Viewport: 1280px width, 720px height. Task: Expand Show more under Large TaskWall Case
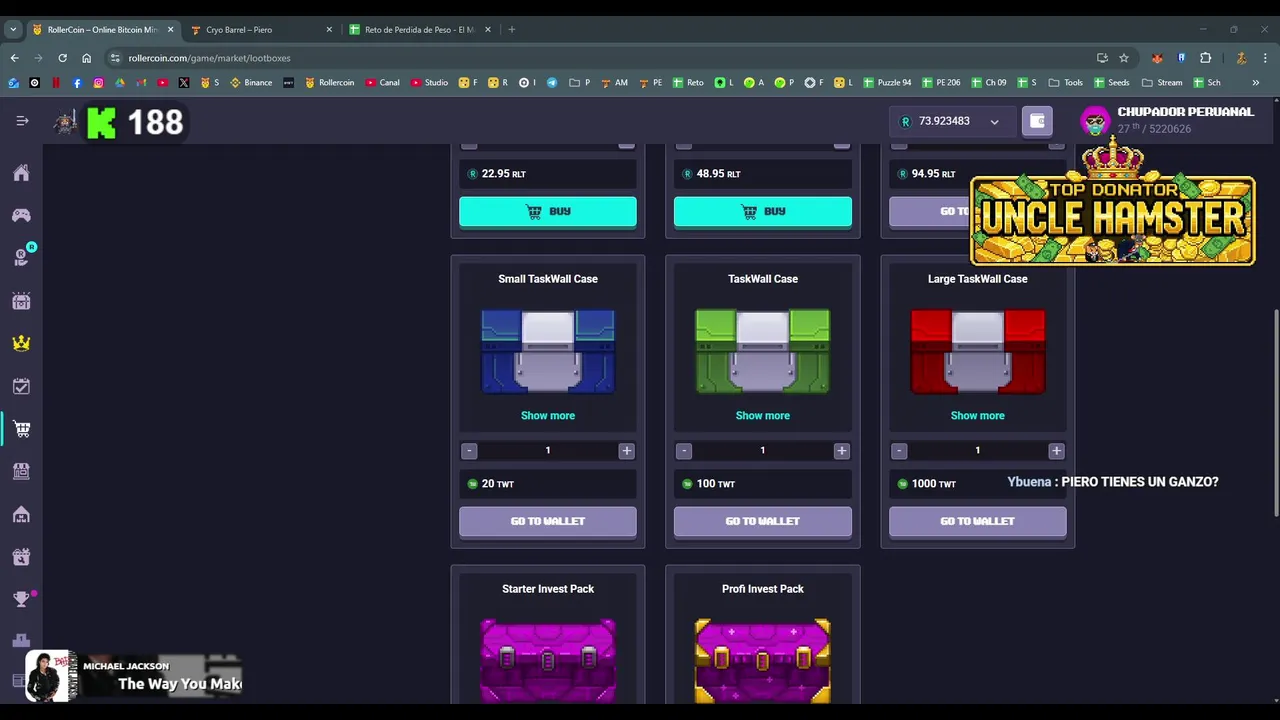coord(978,416)
